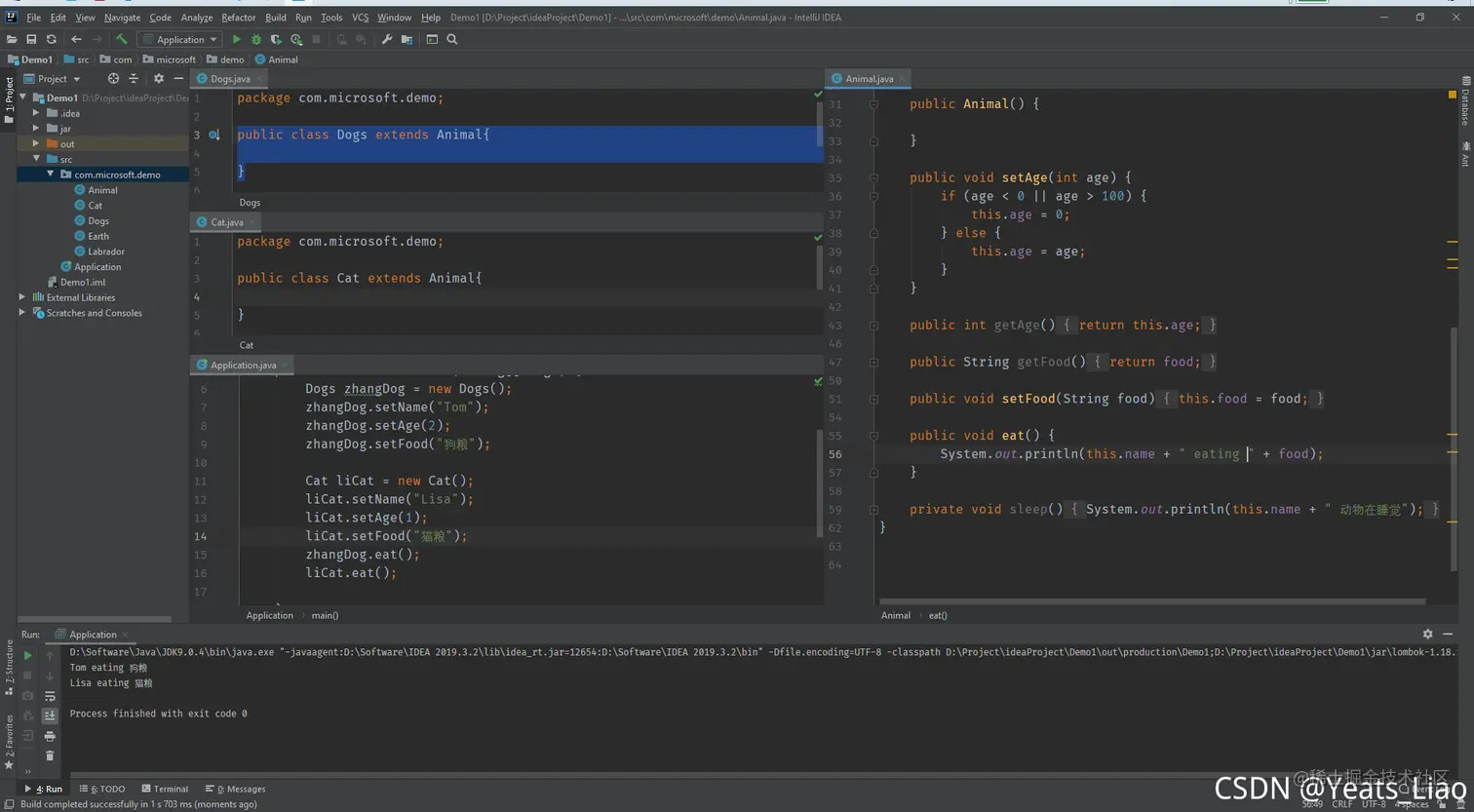This screenshot has height=812, width=1474.
Task: Toggle the Structure tool window side tab
Action: [x=9, y=667]
